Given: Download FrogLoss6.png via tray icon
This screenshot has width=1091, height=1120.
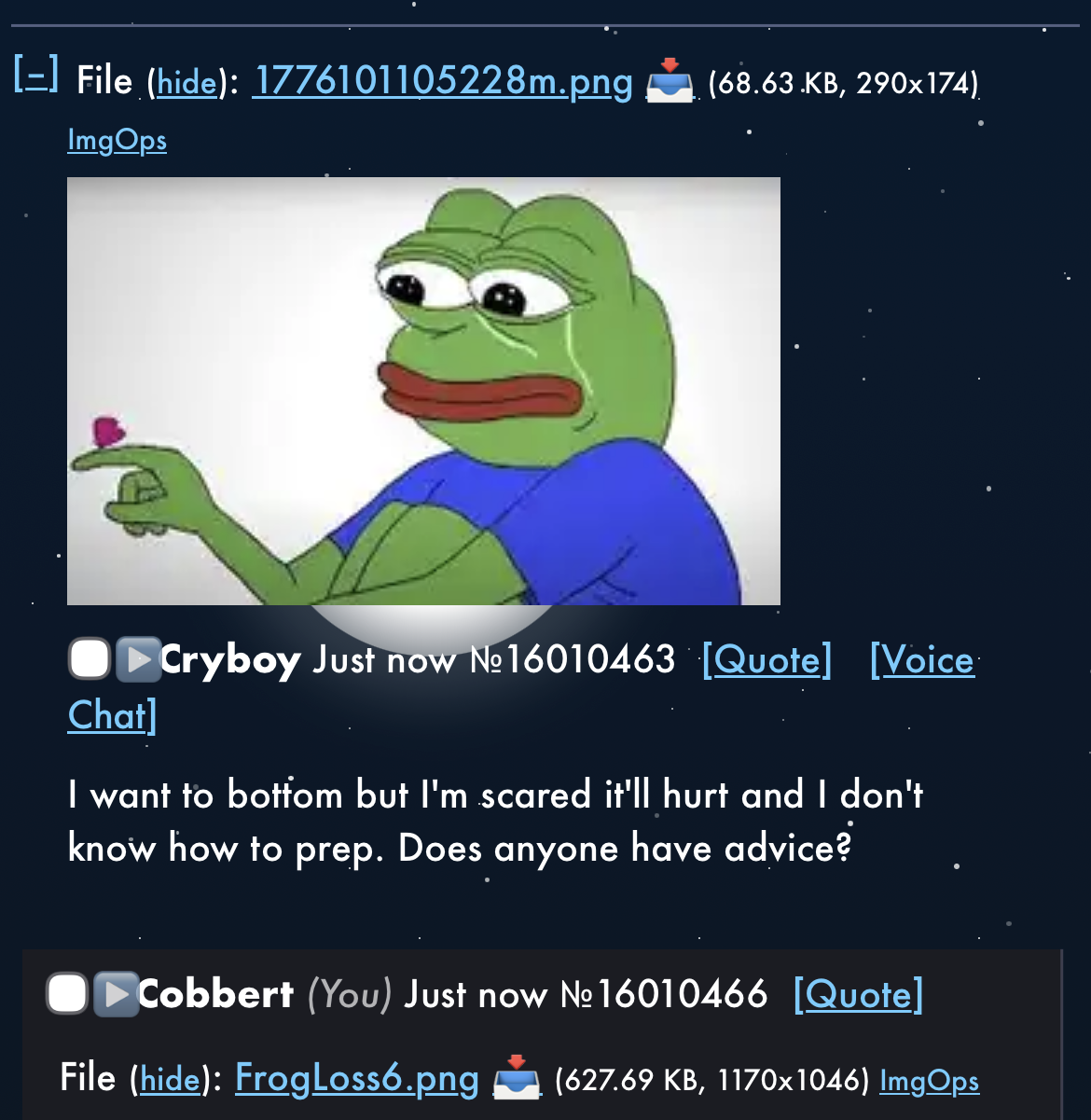Looking at the screenshot, I should 517,1078.
